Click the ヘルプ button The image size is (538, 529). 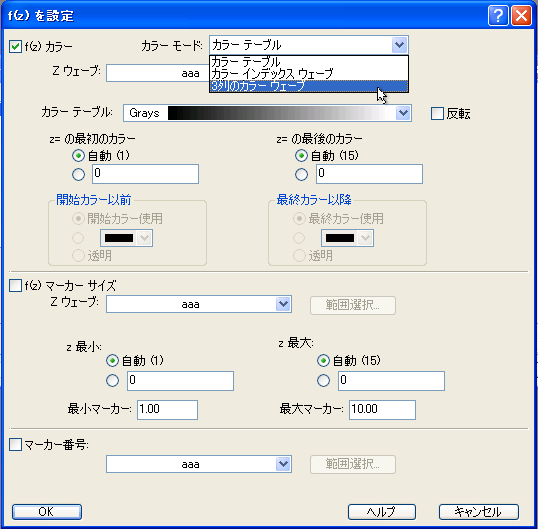(382, 512)
